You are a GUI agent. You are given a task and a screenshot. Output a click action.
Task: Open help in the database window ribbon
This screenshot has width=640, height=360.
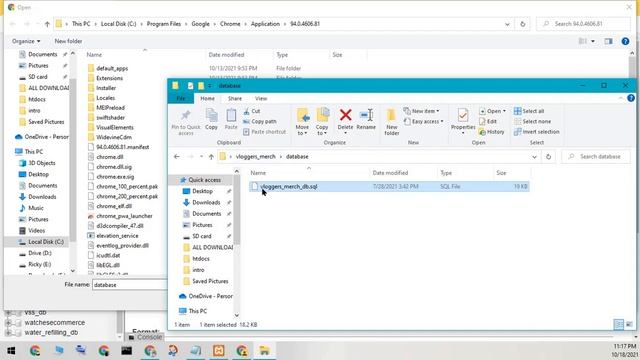pyautogui.click(x=631, y=98)
